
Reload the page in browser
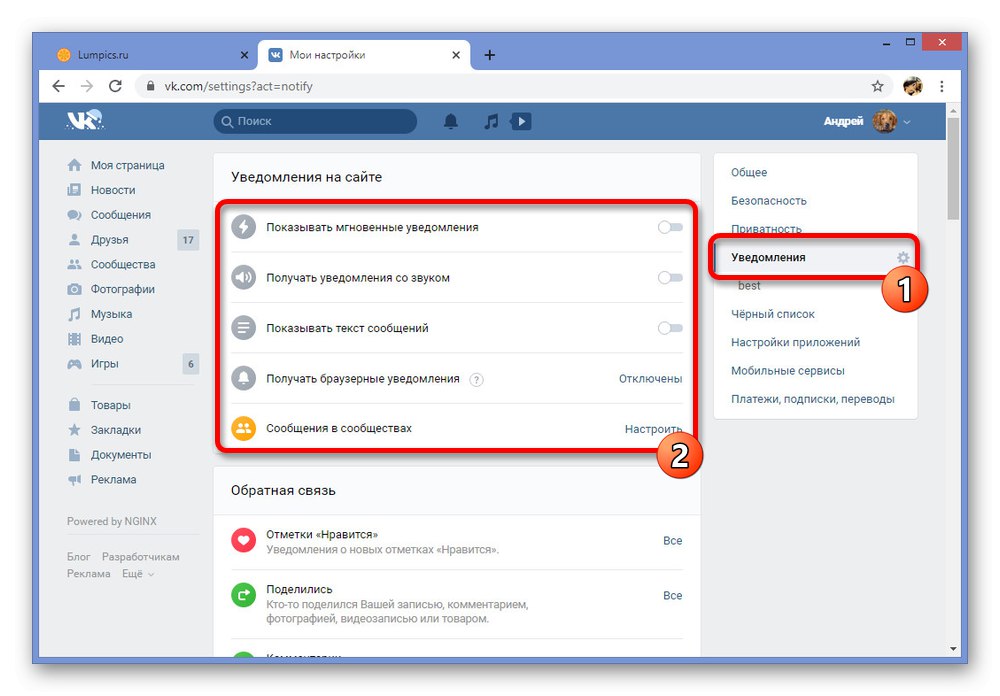(x=115, y=86)
